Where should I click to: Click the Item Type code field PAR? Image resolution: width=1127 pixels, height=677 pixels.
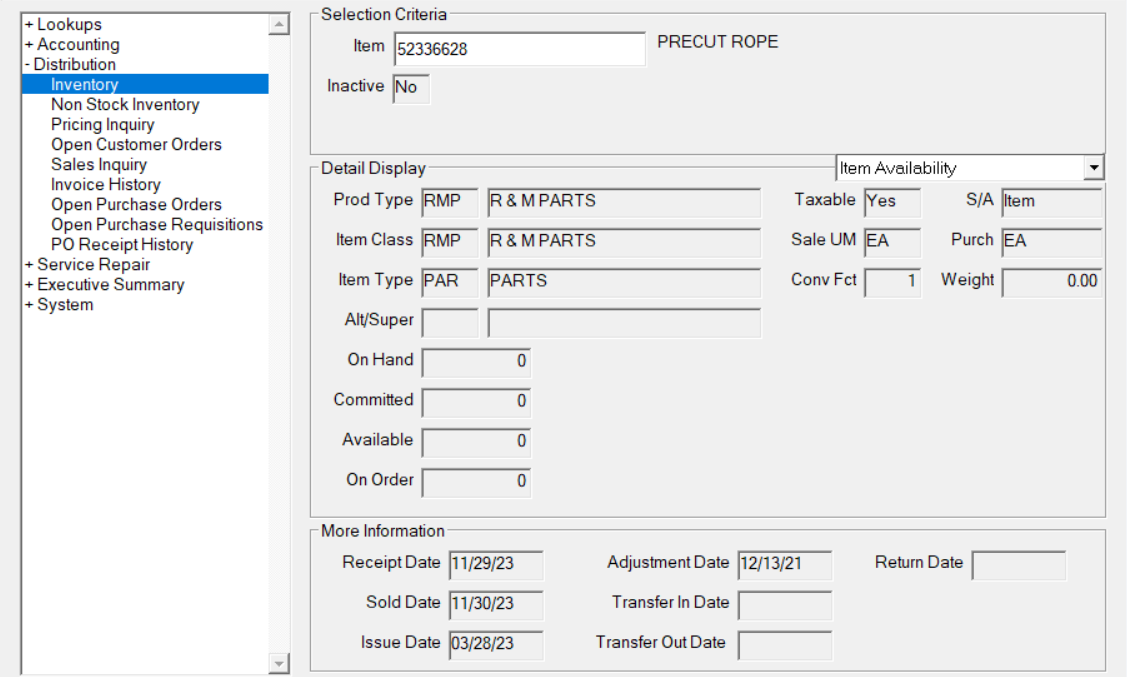tap(450, 282)
